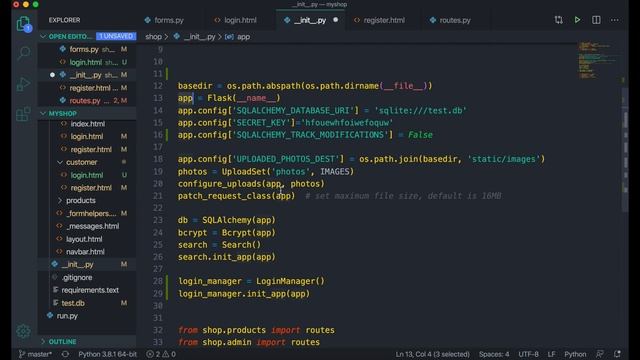The image size is (640, 360).
Task: Open the errors and warnings counter
Action: tap(161, 354)
